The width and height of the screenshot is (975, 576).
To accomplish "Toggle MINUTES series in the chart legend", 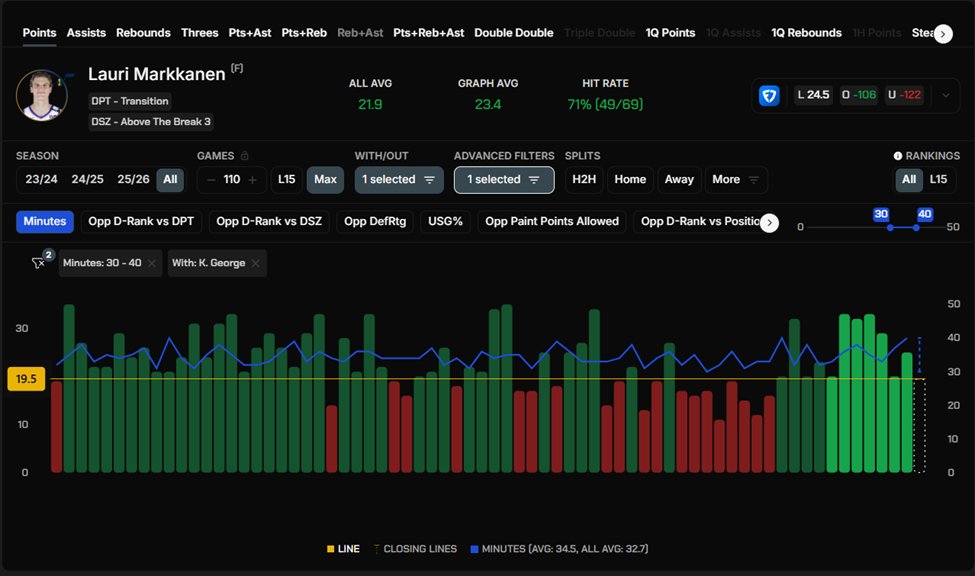I will point(559,549).
